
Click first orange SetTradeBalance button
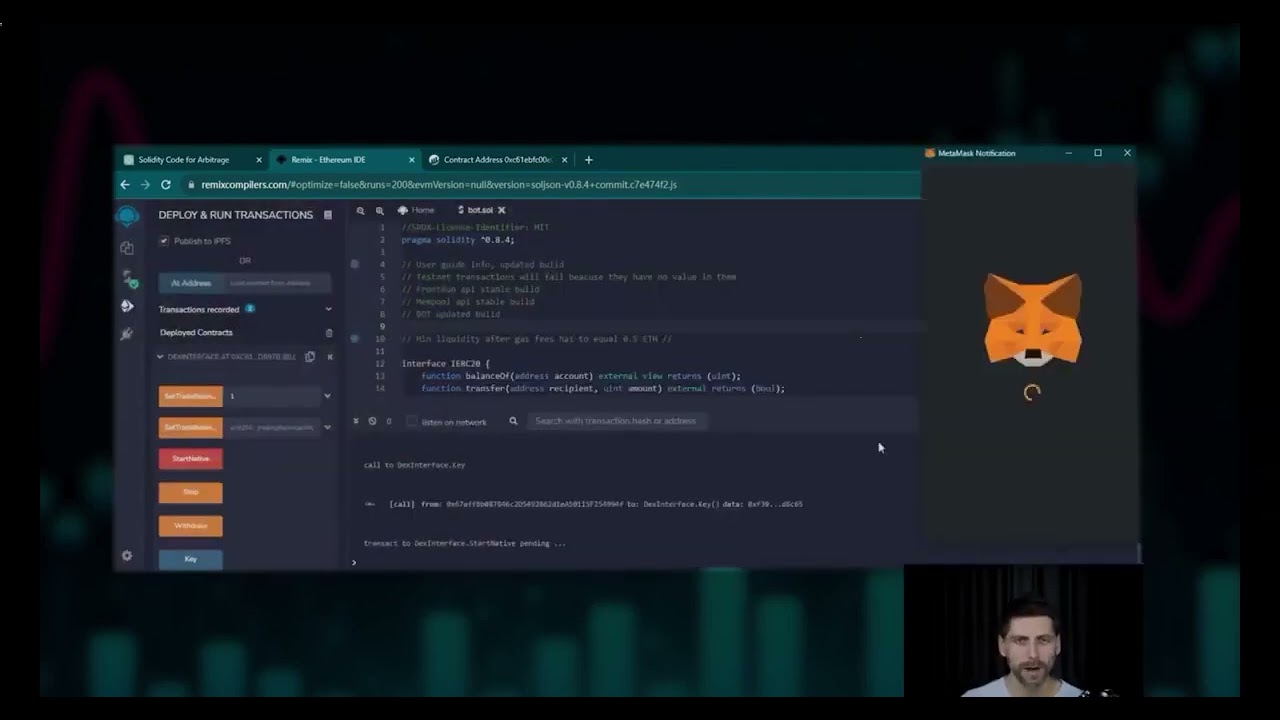point(191,396)
